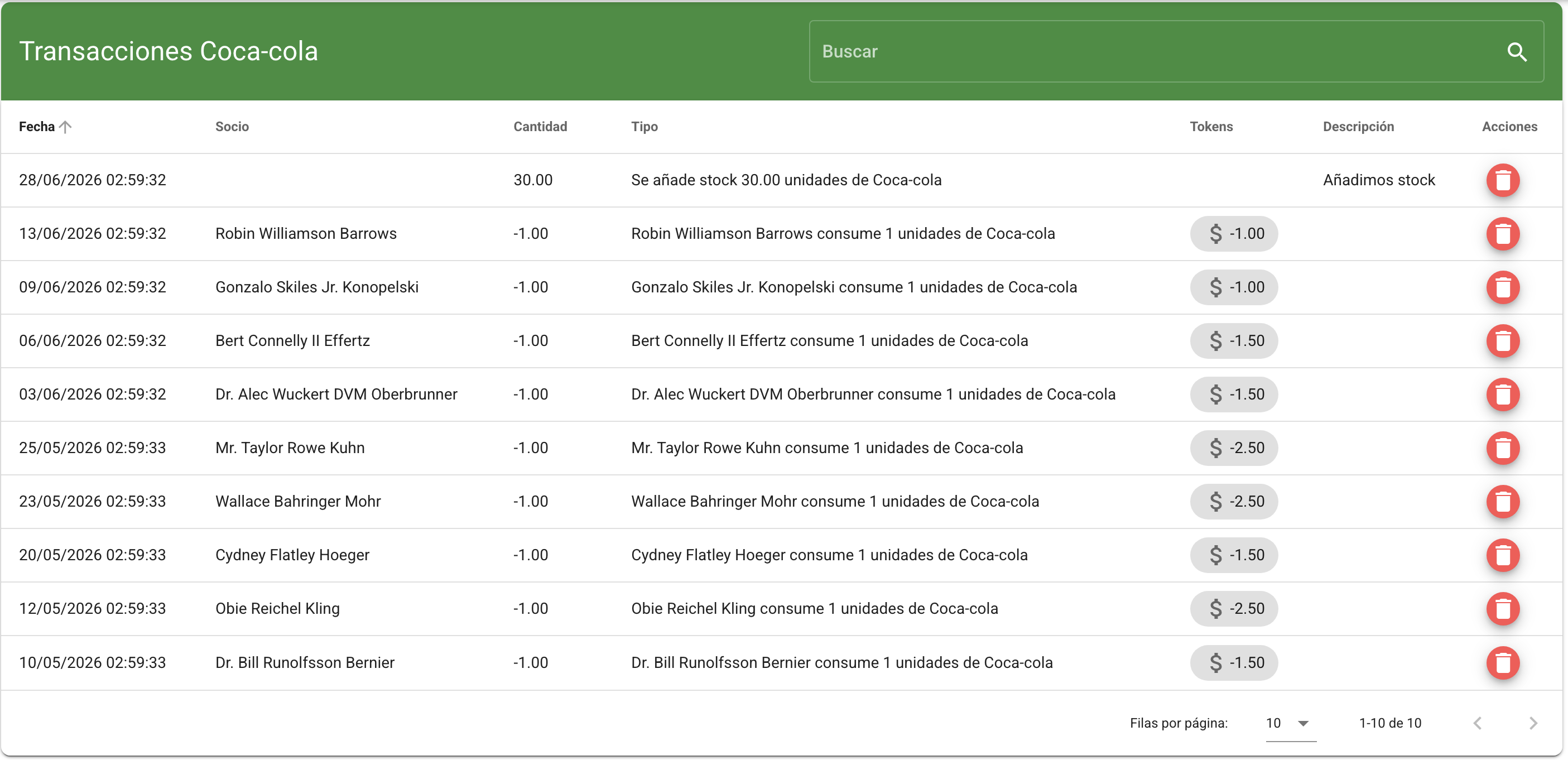The image size is (1568, 760).
Task: Click the Wallace Bahringer Mohr -2.50 token chip
Action: 1233,502
